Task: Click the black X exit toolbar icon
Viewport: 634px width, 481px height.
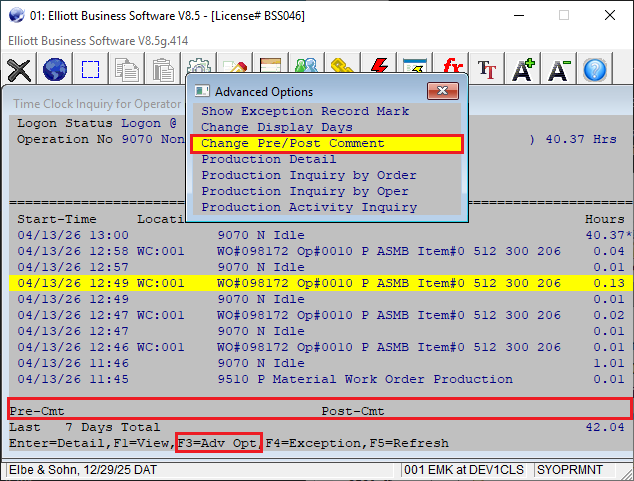Action: tap(19, 70)
